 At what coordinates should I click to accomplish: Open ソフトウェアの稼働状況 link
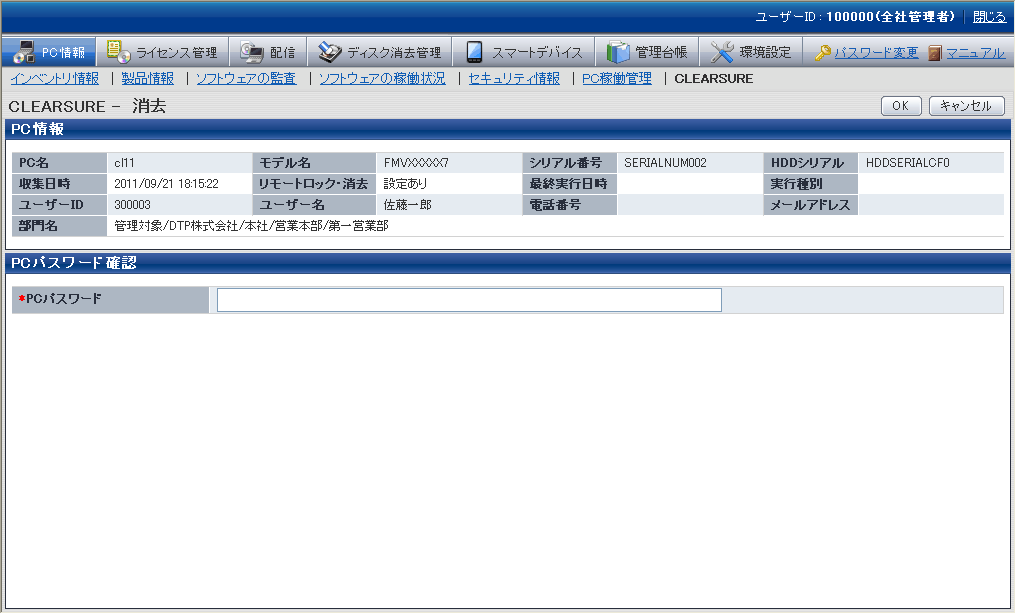(x=382, y=78)
